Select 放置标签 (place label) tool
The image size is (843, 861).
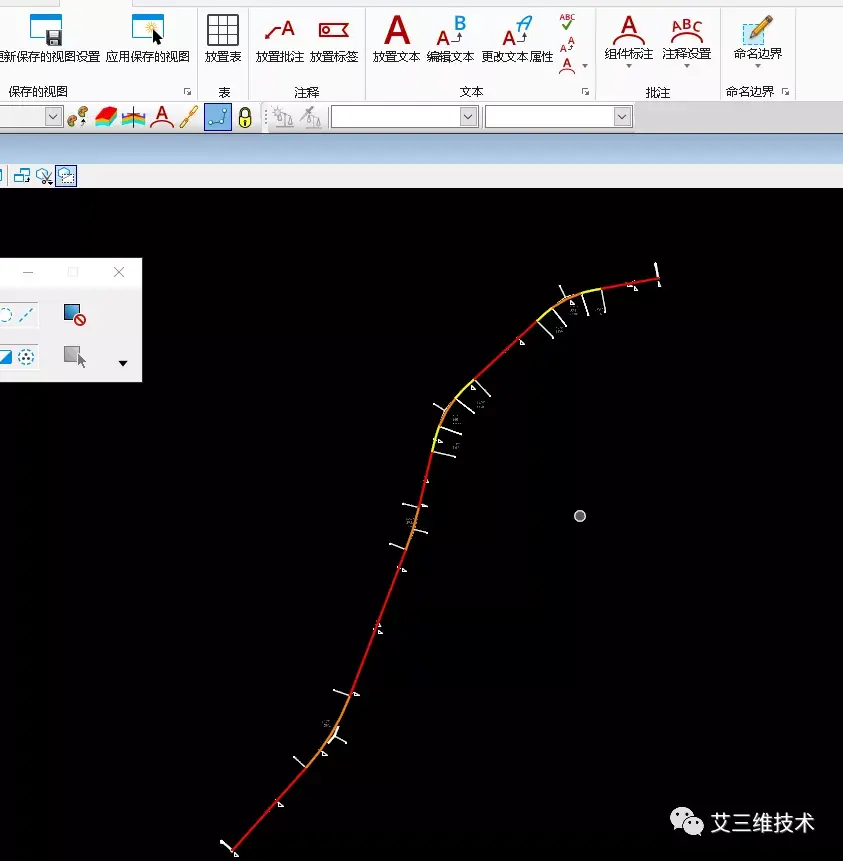click(334, 39)
